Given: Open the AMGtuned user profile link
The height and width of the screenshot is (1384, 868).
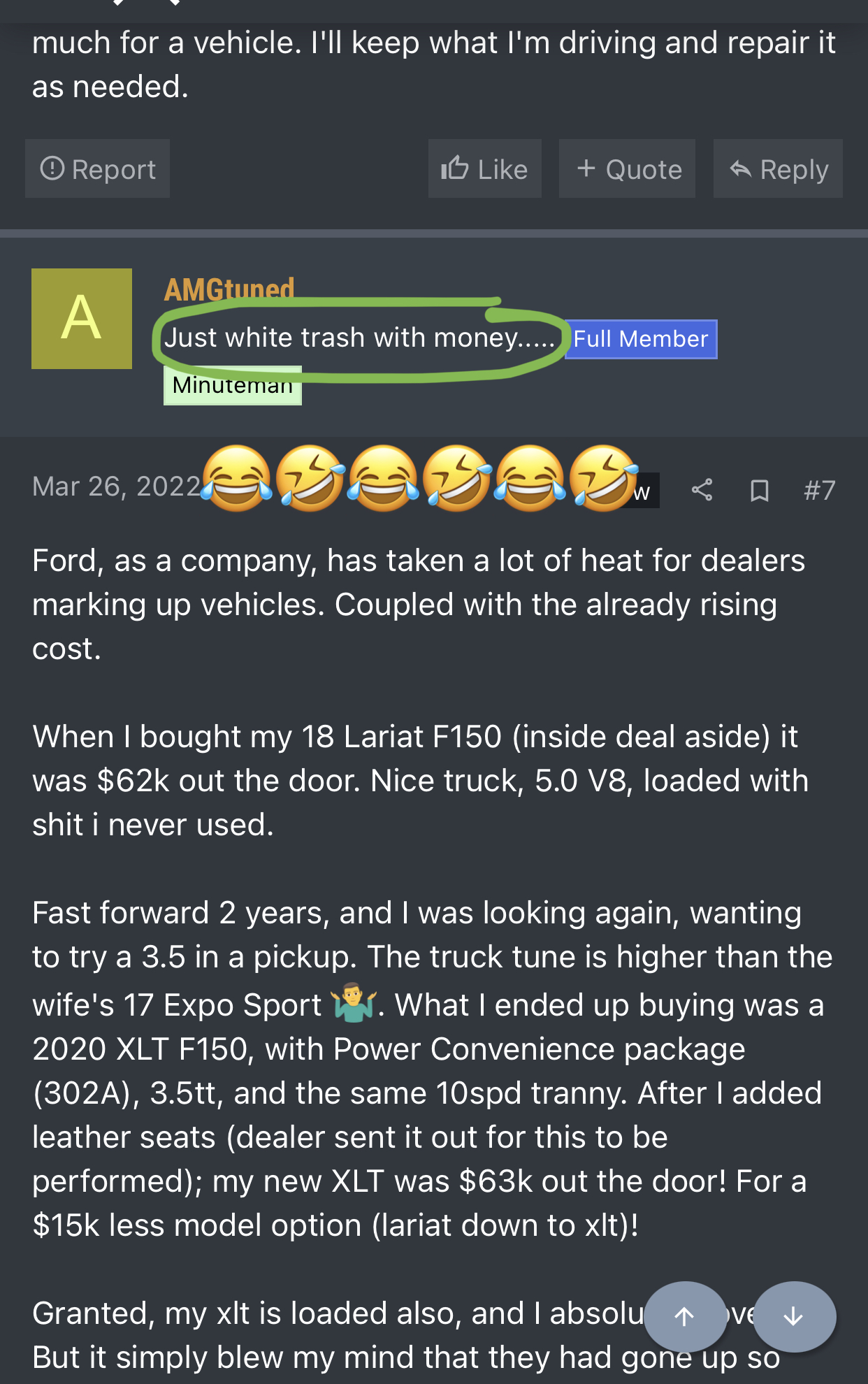Looking at the screenshot, I should [229, 287].
